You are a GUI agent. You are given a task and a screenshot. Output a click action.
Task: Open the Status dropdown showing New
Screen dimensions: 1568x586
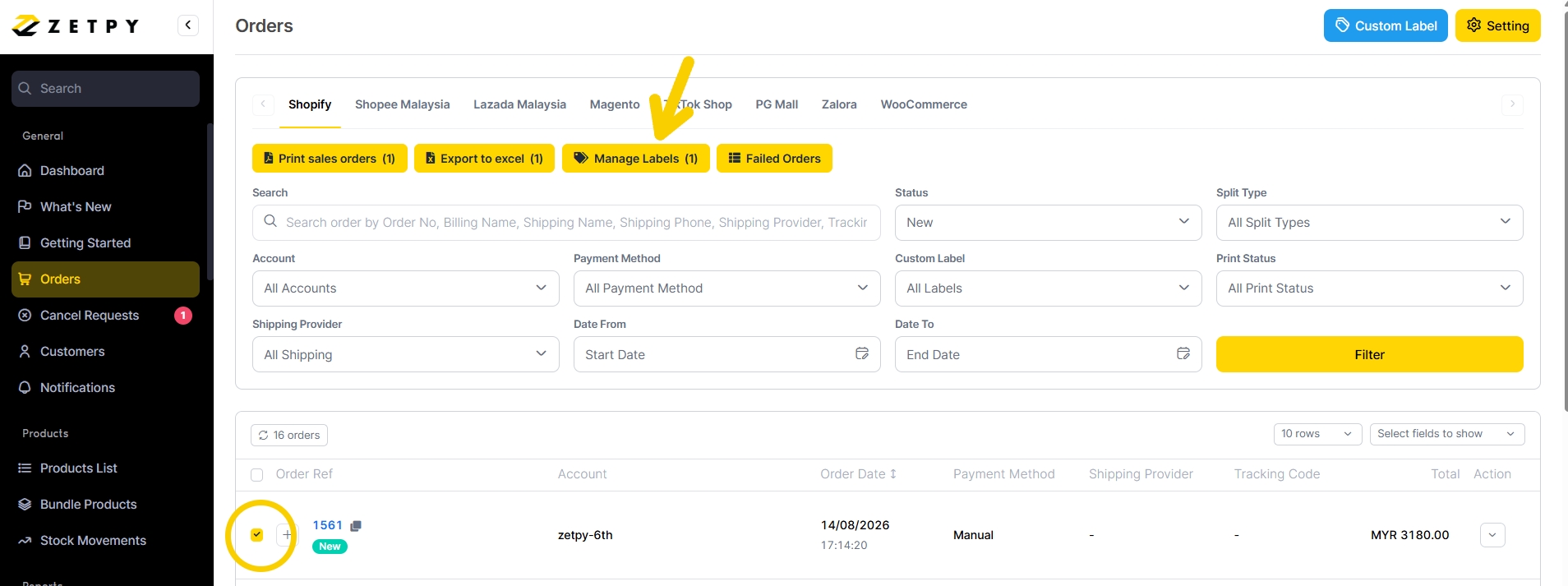click(1048, 223)
